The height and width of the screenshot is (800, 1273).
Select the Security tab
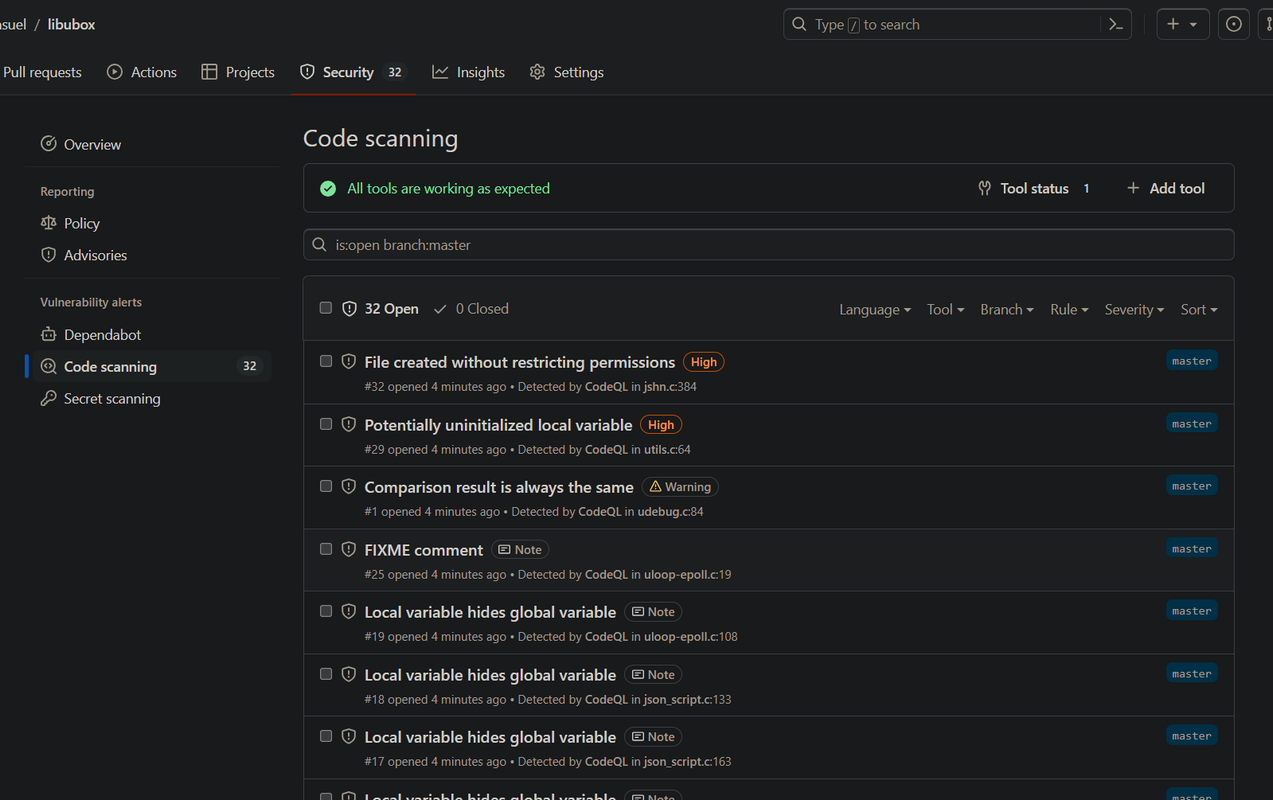[x=353, y=72]
